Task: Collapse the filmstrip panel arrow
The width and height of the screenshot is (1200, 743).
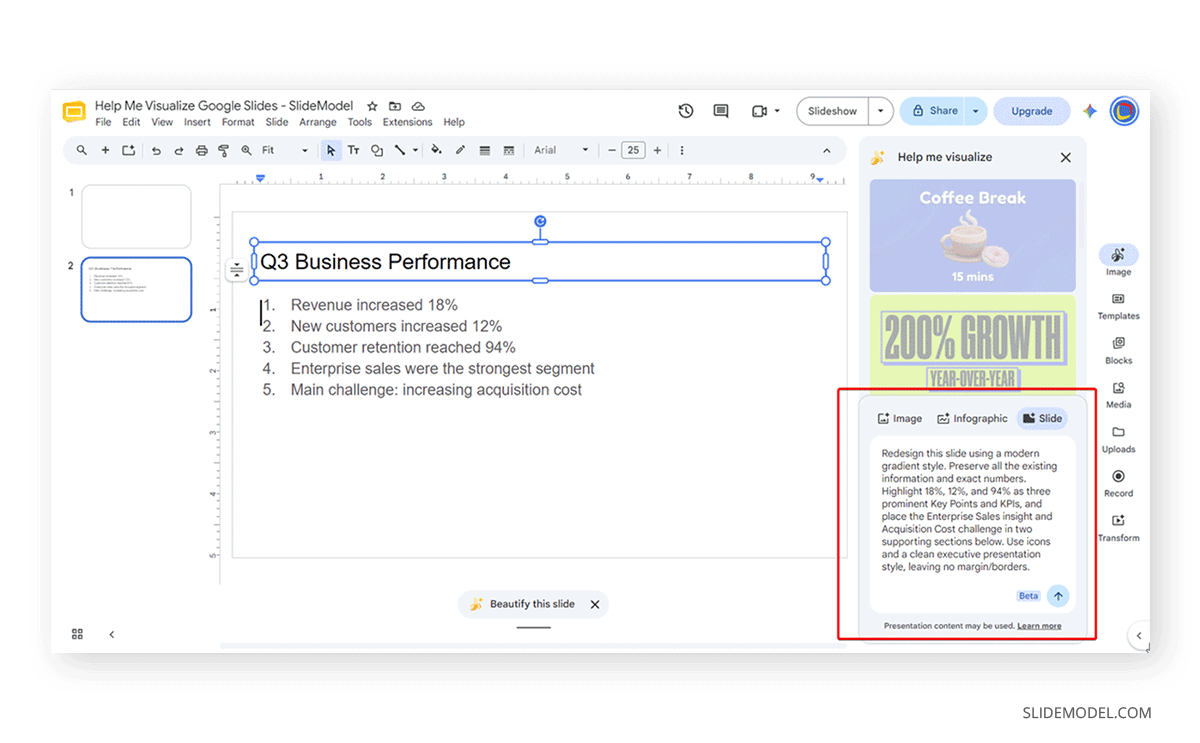Action: point(111,634)
